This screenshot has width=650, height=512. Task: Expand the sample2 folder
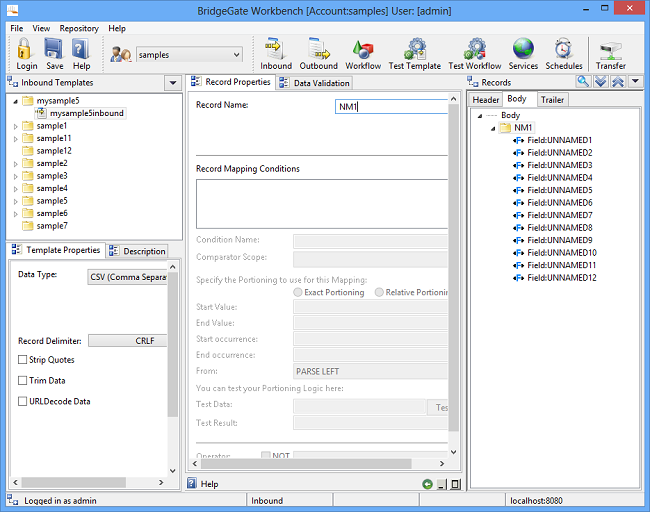[16, 164]
